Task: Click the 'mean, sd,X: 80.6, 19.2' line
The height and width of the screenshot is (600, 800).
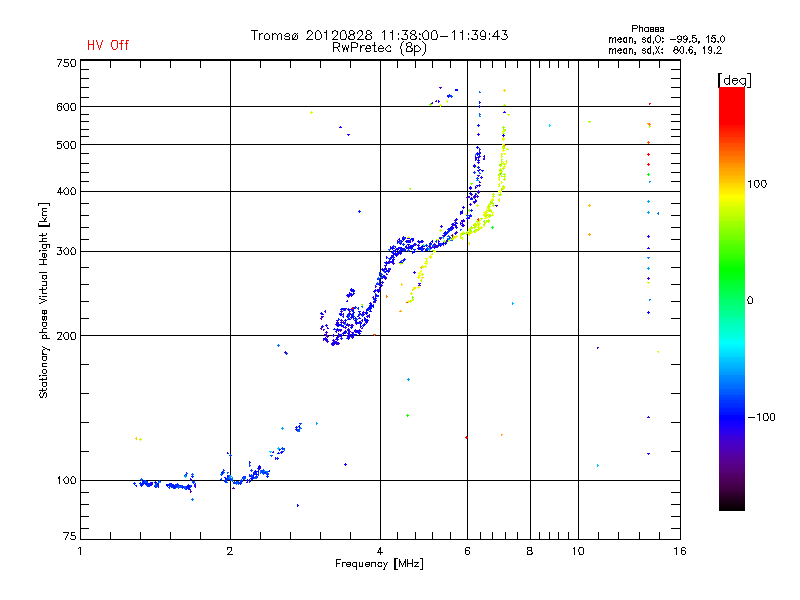Action: click(665, 50)
